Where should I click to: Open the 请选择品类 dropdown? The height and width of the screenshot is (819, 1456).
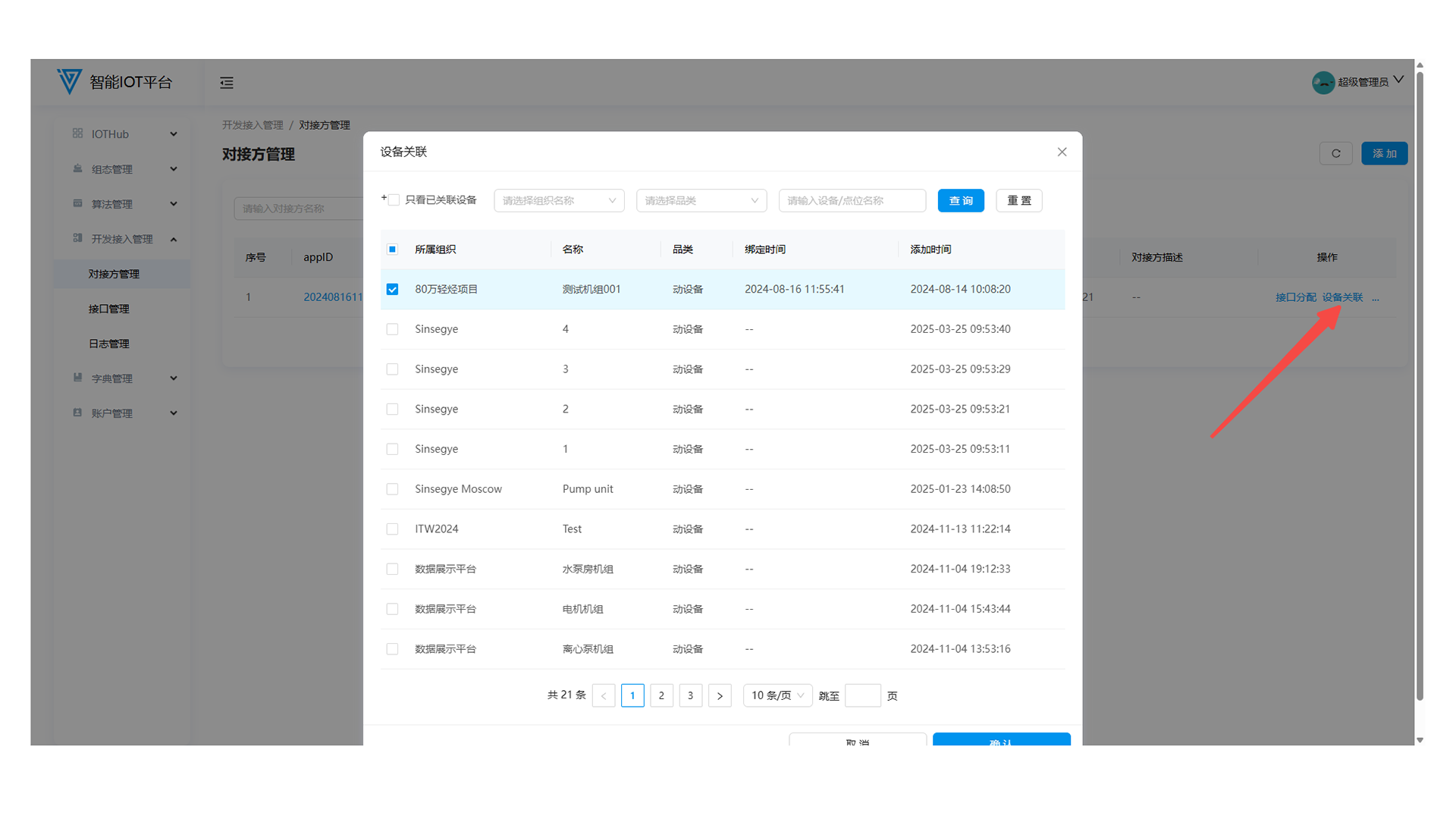701,200
